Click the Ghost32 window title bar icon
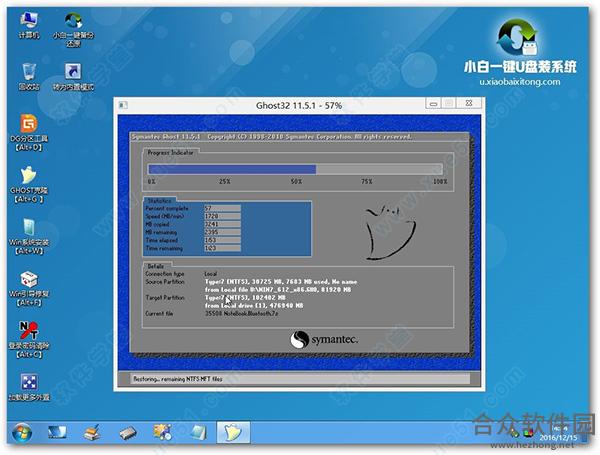This screenshot has height=455, width=600. coord(123,105)
